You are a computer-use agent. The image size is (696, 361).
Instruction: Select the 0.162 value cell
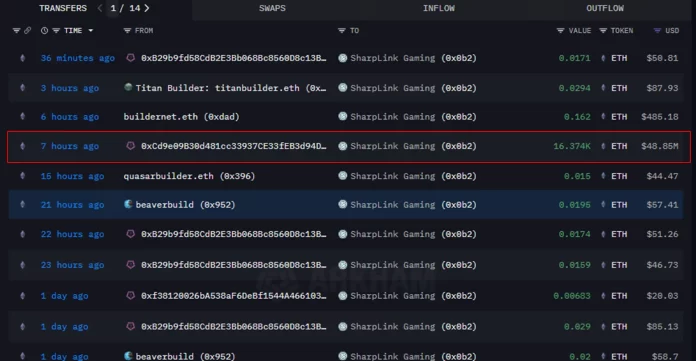tap(577, 117)
